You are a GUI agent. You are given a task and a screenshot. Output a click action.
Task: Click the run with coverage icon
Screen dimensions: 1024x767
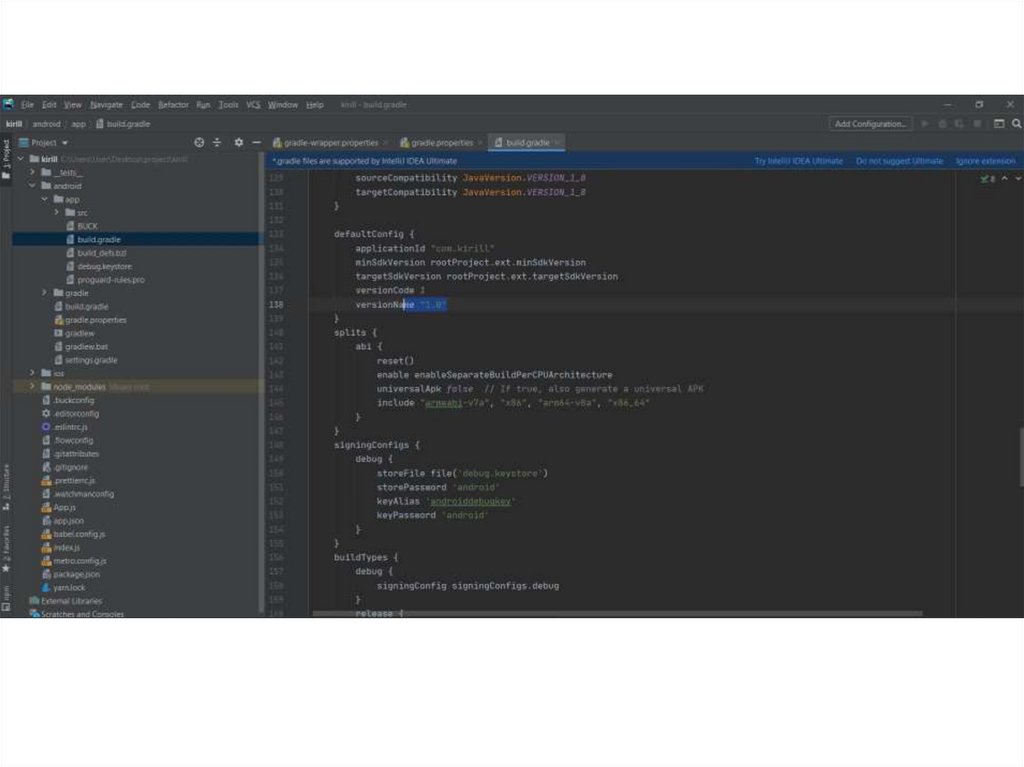tap(959, 123)
